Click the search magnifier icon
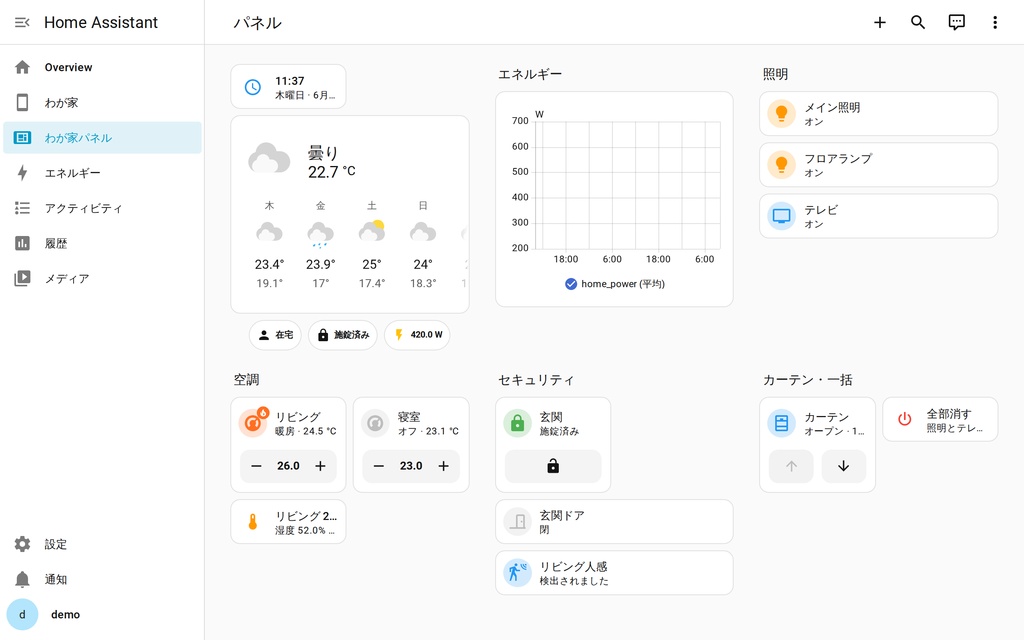This screenshot has height=640, width=1024. coord(918,22)
